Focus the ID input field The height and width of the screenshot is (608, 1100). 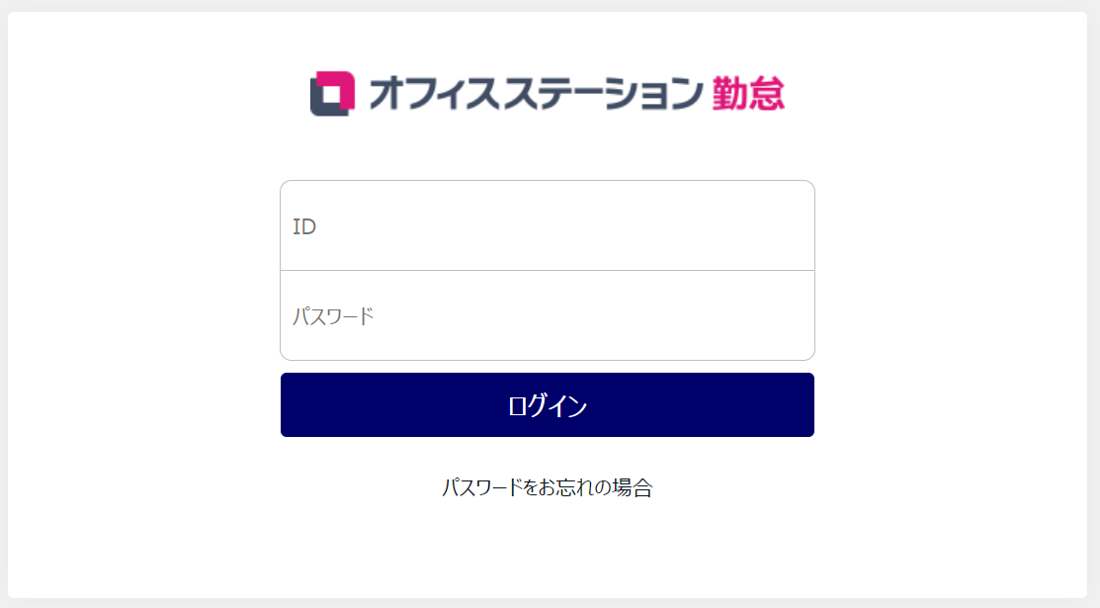click(547, 226)
